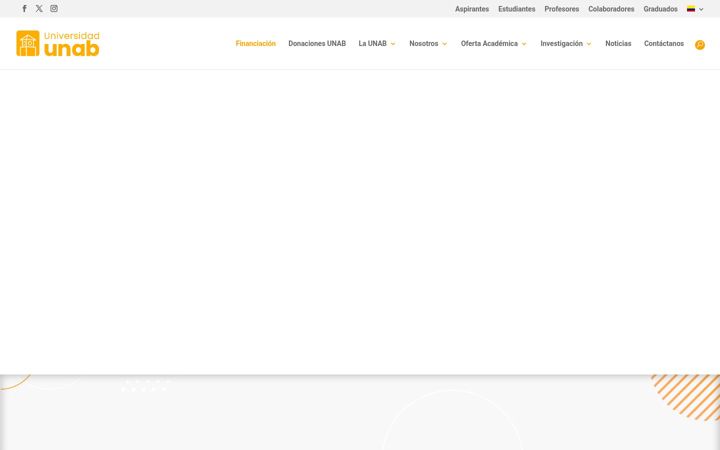Click the Colombia flag language icon
The image size is (720, 450).
click(x=691, y=9)
